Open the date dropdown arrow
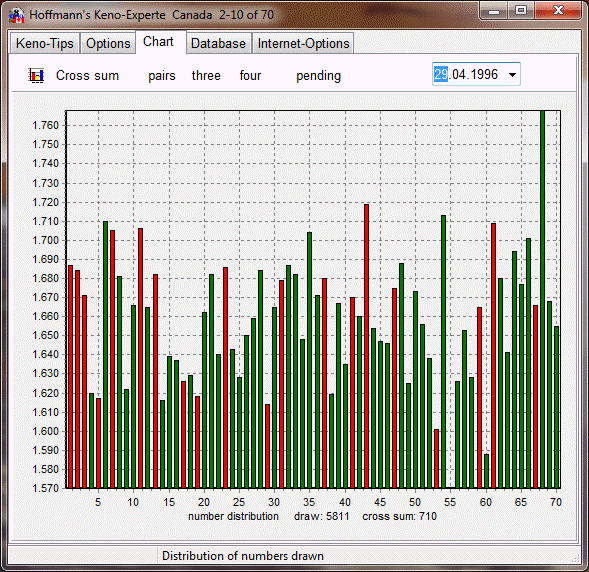Screen dimensions: 589x572 tap(512, 75)
